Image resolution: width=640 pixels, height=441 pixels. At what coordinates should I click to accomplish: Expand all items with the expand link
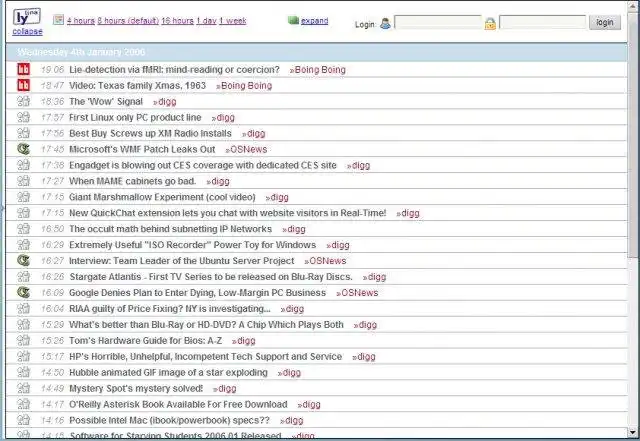tap(314, 20)
